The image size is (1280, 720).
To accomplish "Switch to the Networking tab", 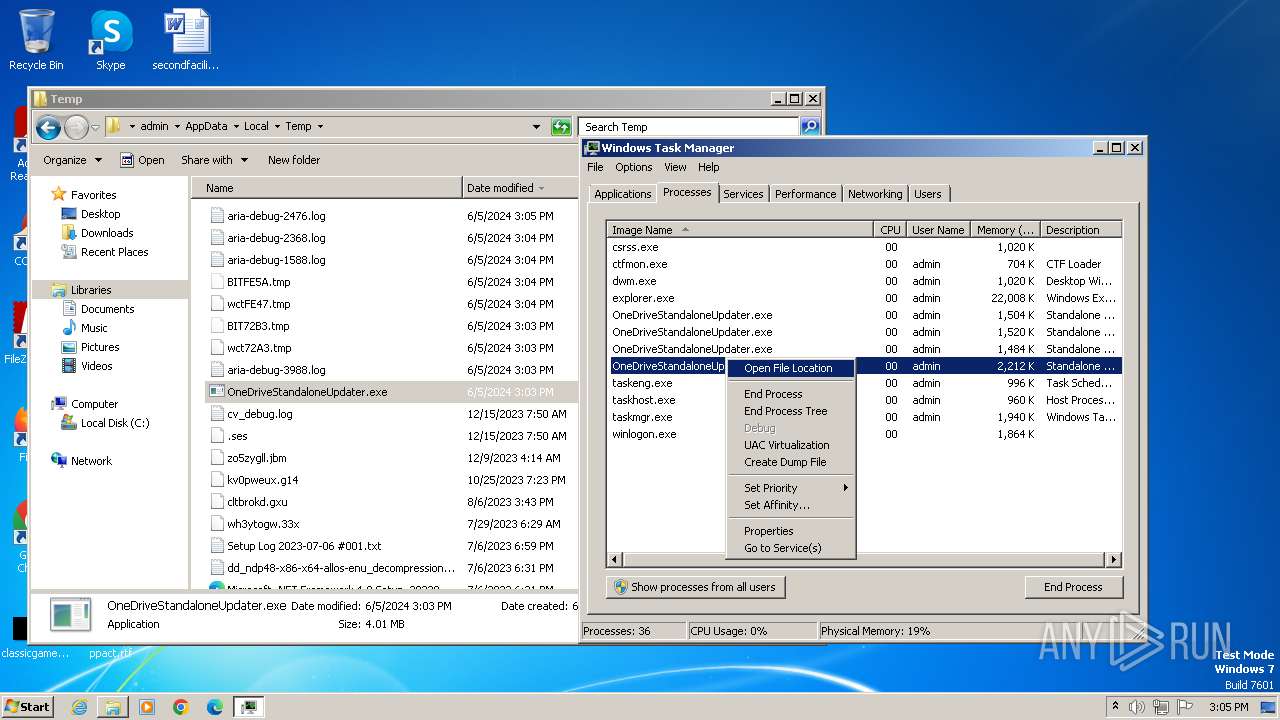I will pyautogui.click(x=874, y=194).
